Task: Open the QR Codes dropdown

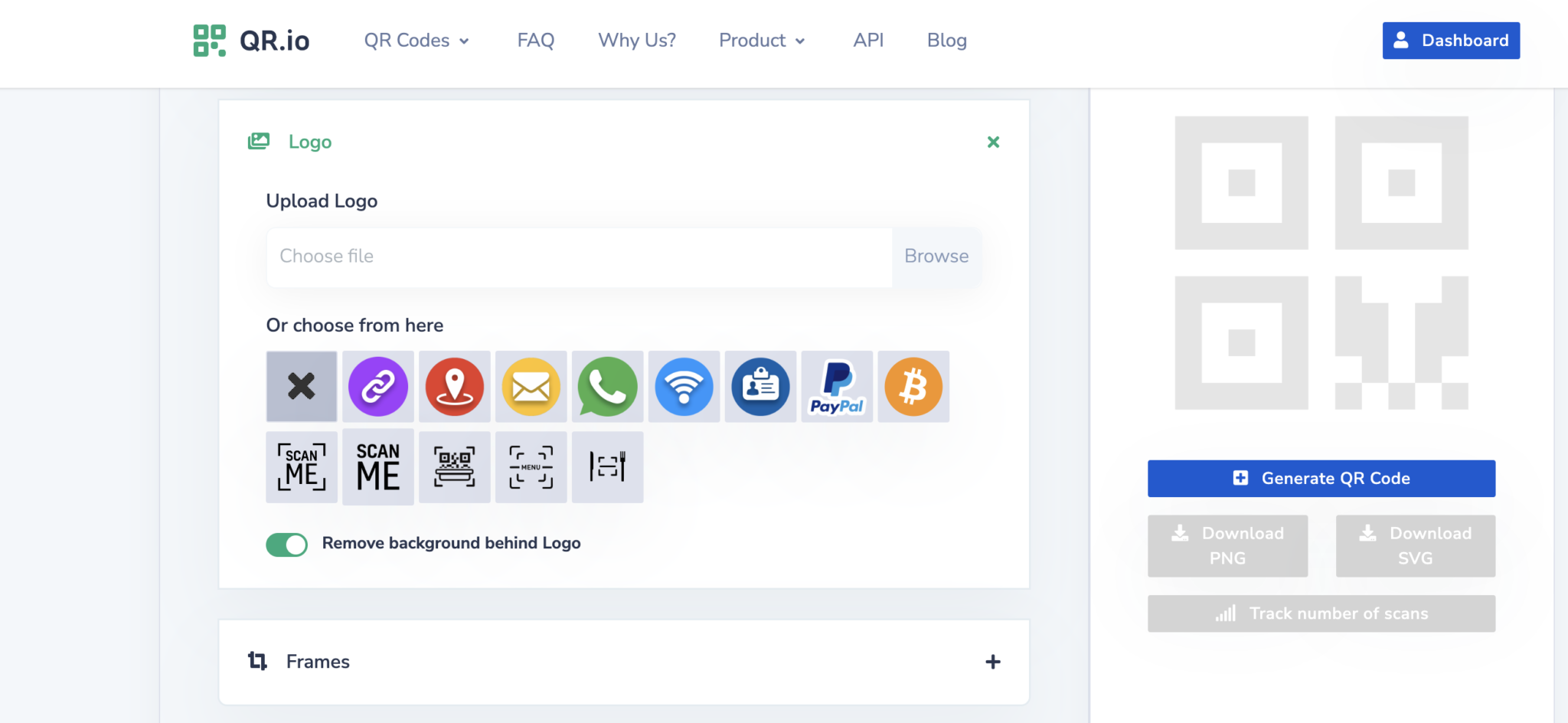Action: point(416,41)
